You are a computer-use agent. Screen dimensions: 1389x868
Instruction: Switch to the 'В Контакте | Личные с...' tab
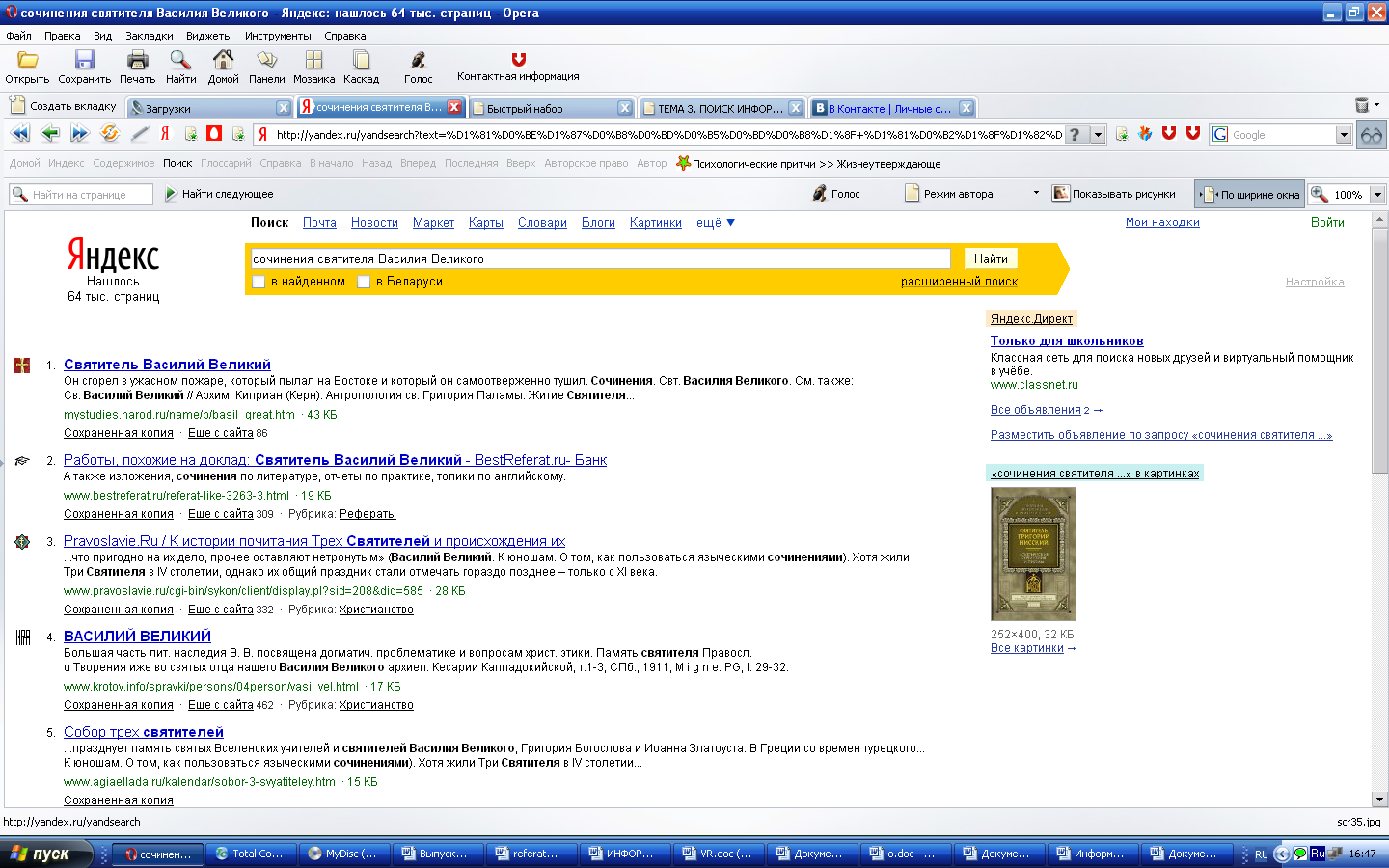point(893,108)
